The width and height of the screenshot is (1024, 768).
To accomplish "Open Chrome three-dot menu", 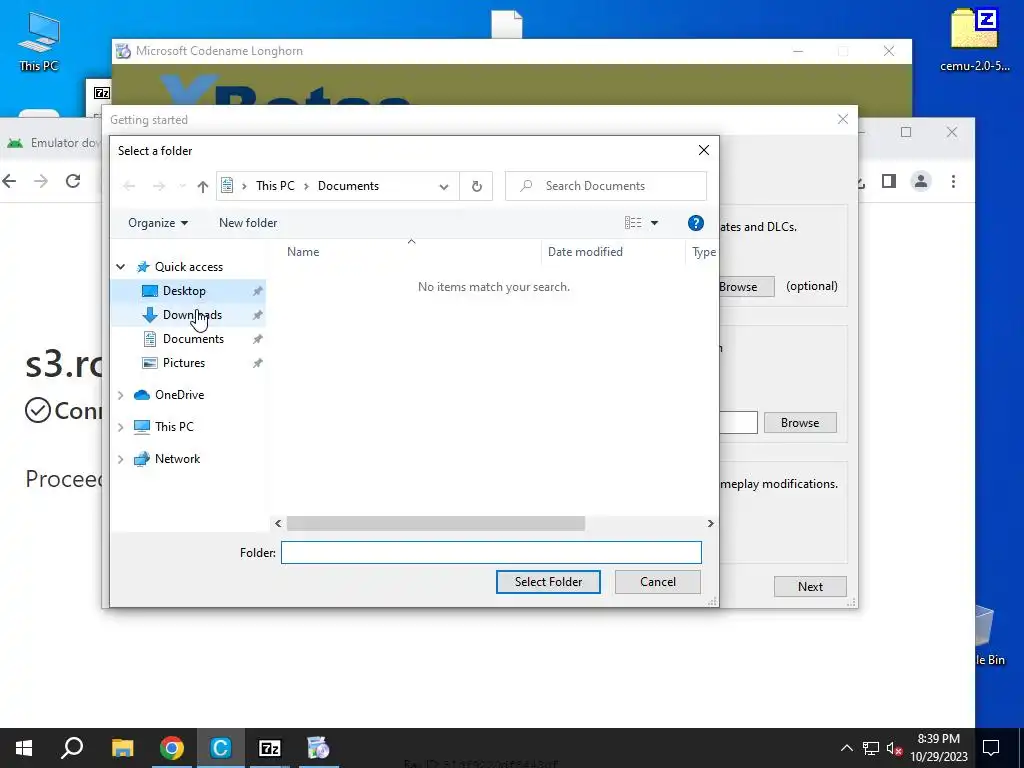I will 953,181.
